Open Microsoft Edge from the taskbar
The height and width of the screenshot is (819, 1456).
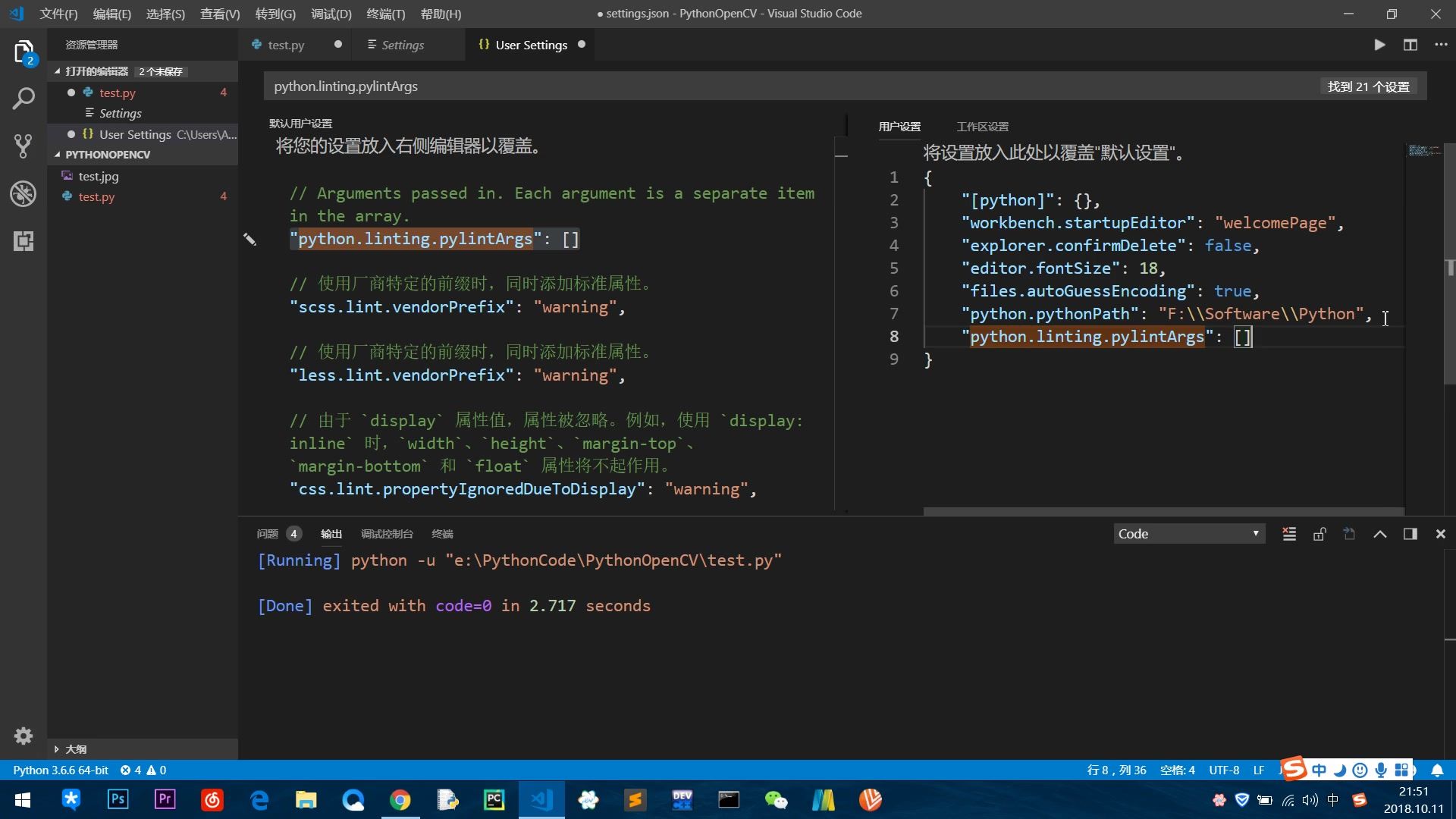tap(259, 799)
